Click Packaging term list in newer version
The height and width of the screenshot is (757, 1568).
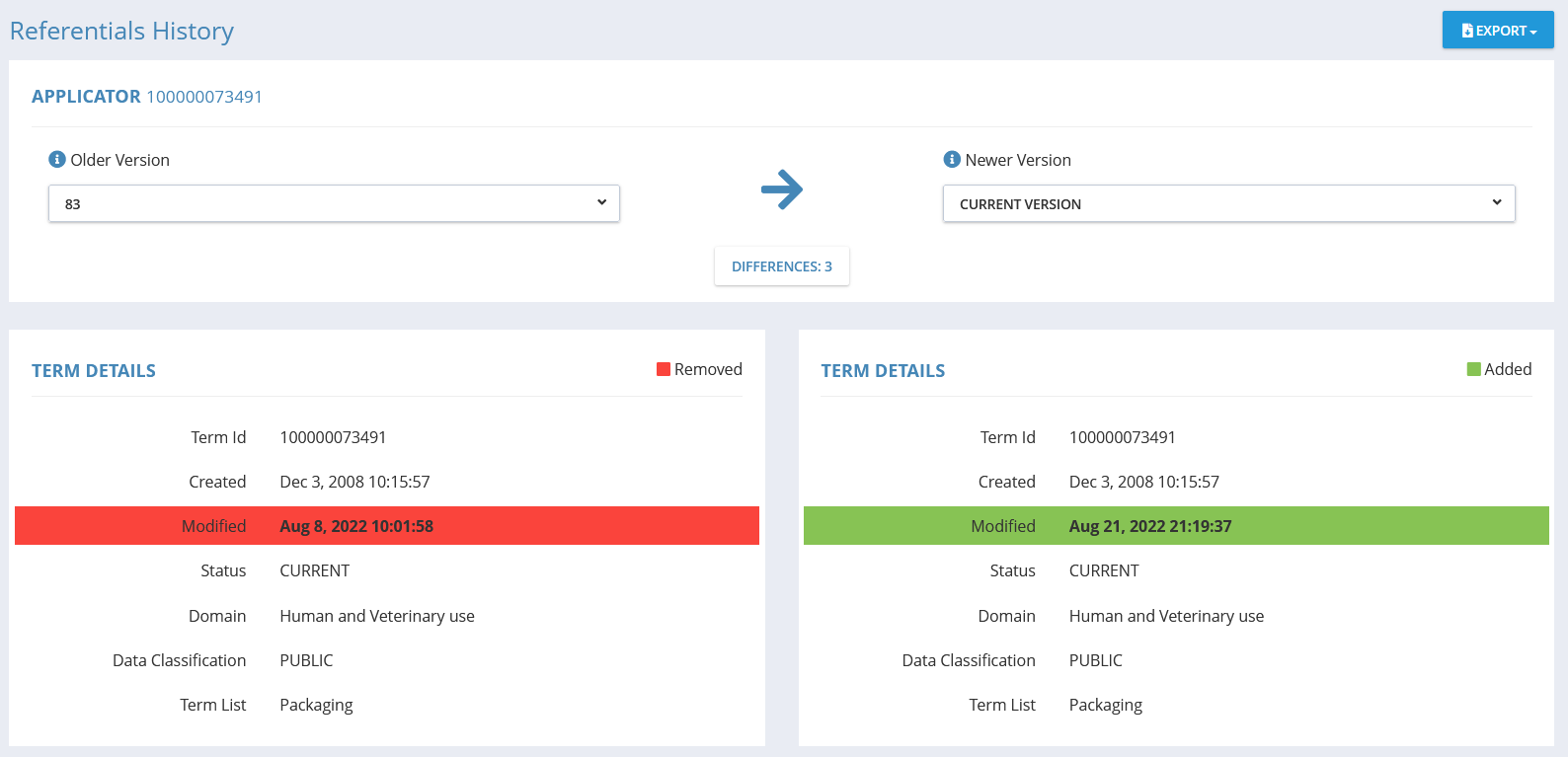click(x=1105, y=705)
